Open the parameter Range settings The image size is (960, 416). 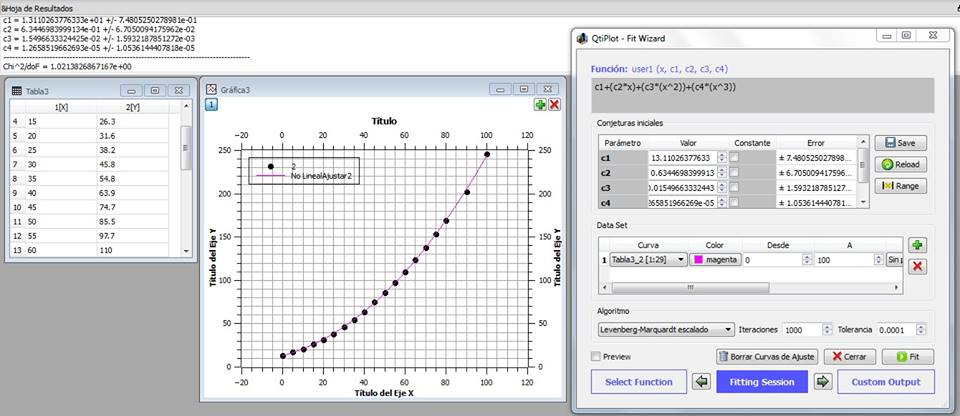[x=900, y=186]
